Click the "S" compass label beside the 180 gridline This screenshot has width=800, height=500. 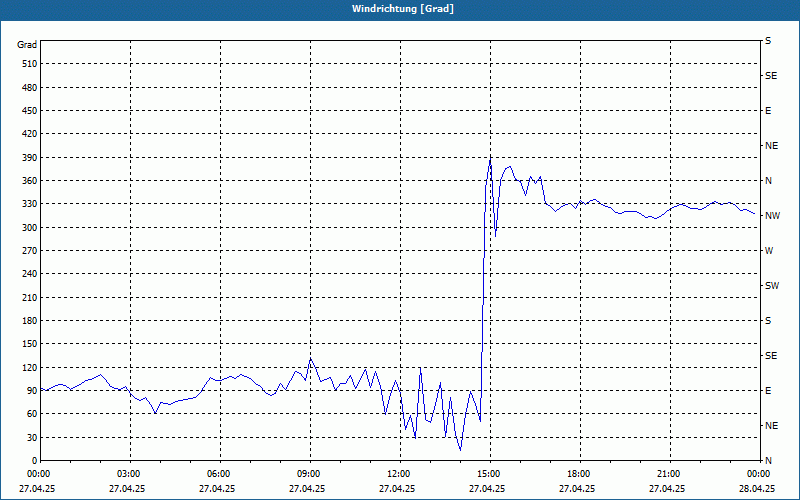tap(768, 321)
